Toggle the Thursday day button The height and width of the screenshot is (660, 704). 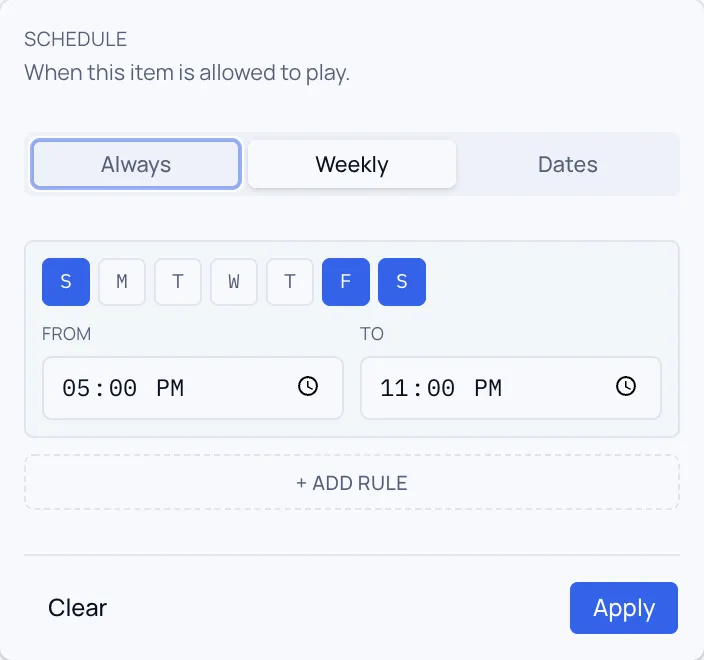click(290, 282)
